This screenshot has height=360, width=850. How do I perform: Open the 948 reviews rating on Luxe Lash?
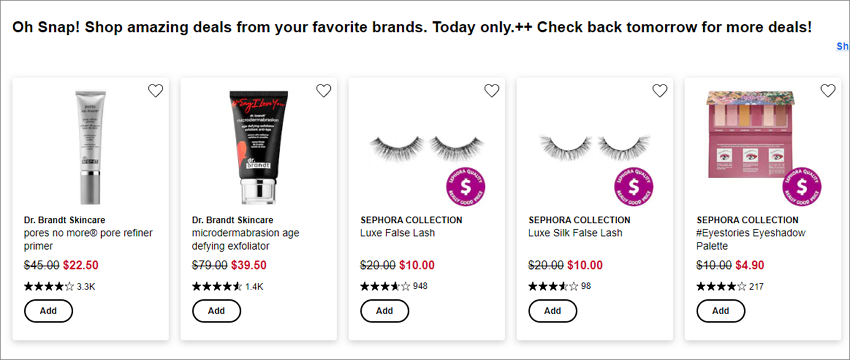(x=394, y=286)
